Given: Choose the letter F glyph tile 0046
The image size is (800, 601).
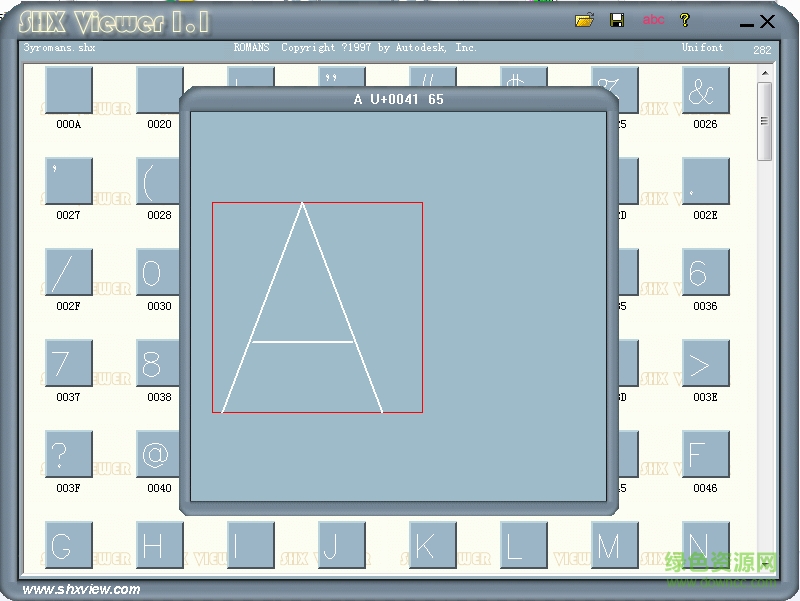Looking at the screenshot, I should (705, 455).
